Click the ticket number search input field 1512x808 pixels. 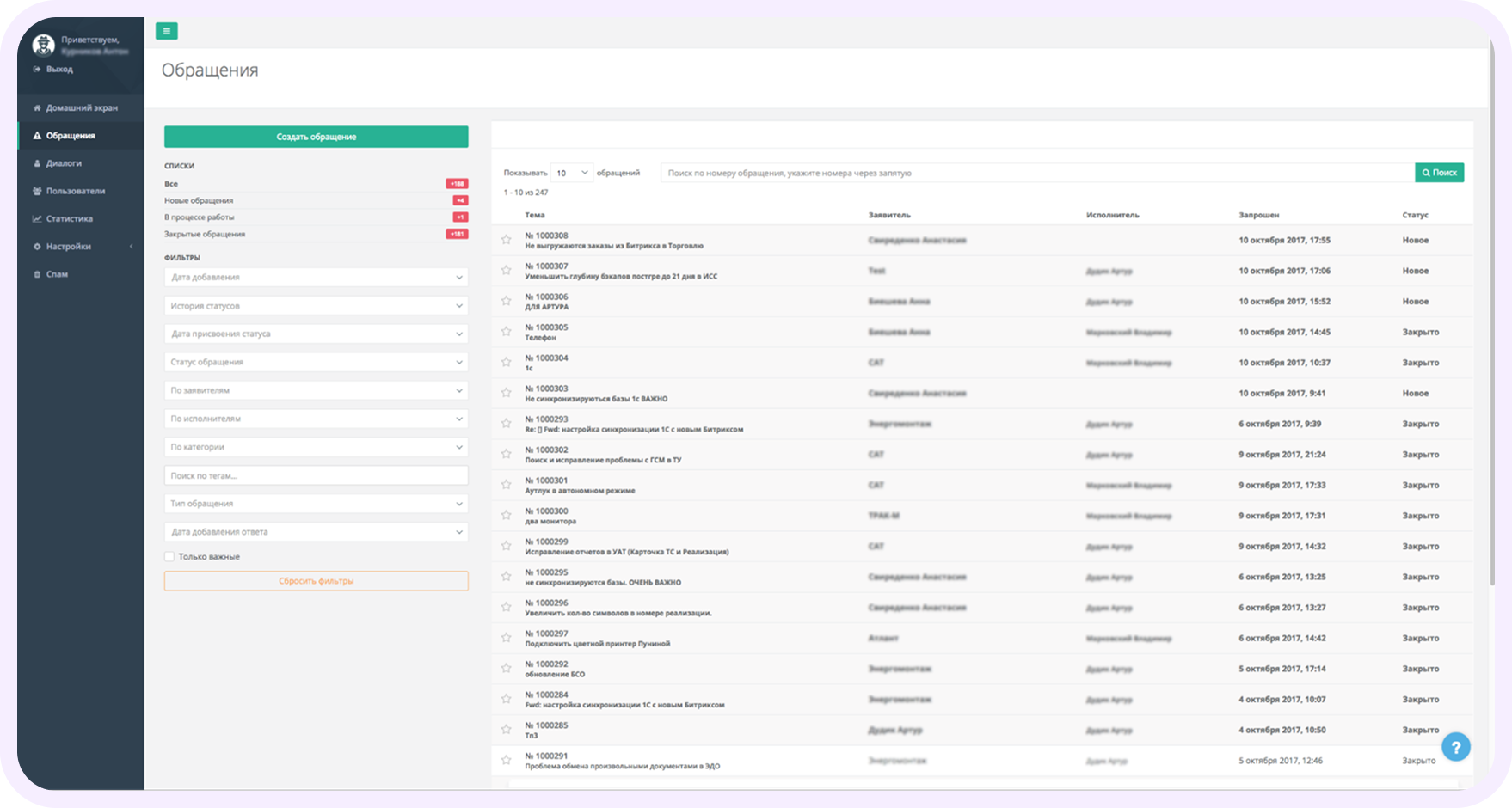coord(1036,173)
